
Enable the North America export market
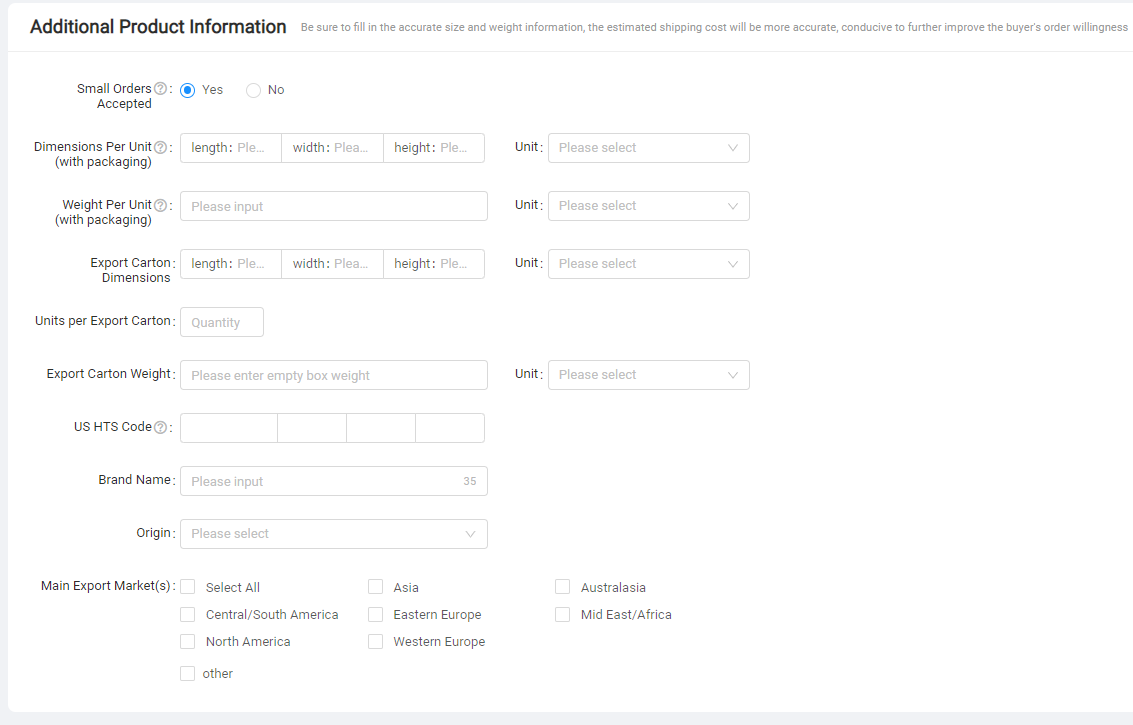click(x=188, y=641)
